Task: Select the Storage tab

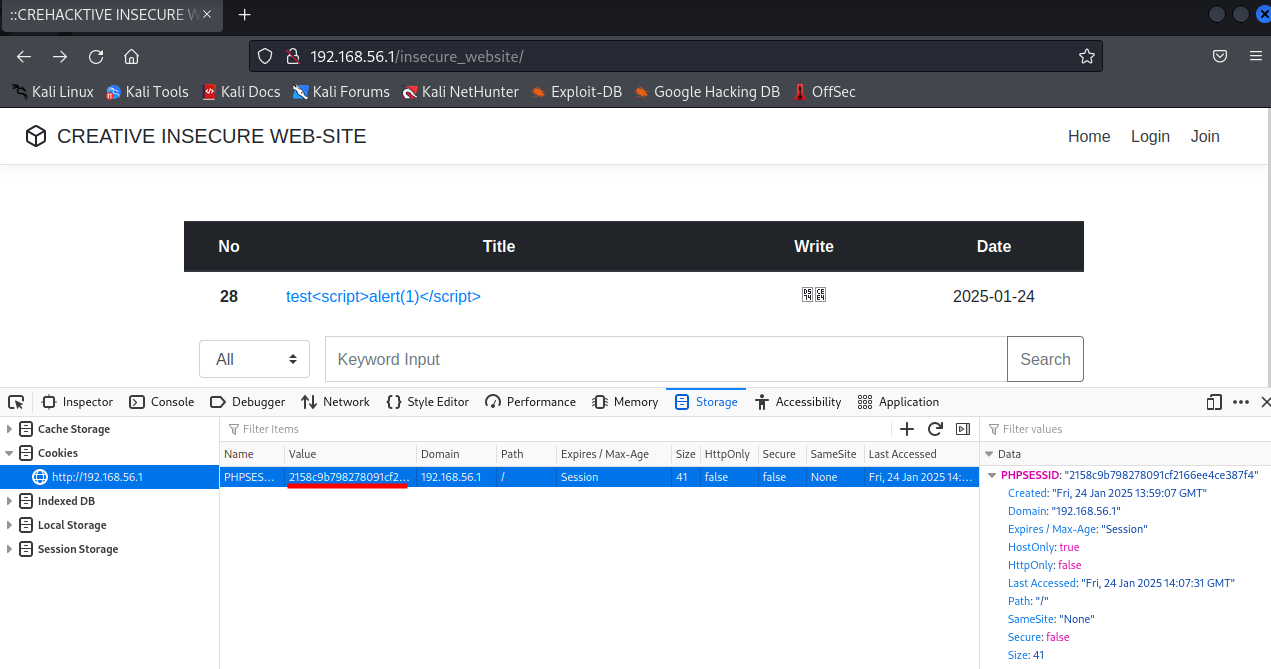Action: pyautogui.click(x=706, y=402)
